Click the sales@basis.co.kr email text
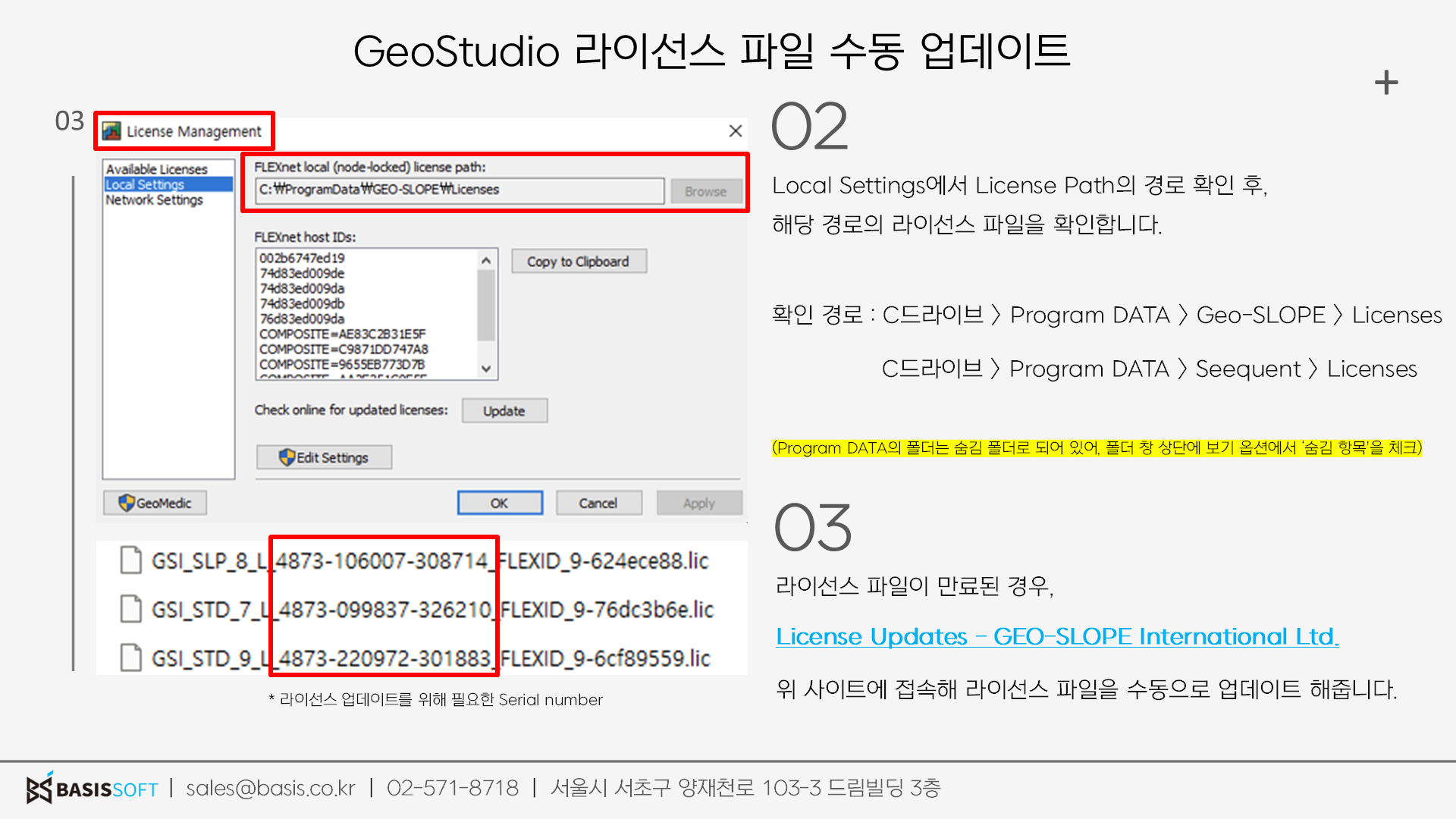1456x819 pixels. pos(271,789)
